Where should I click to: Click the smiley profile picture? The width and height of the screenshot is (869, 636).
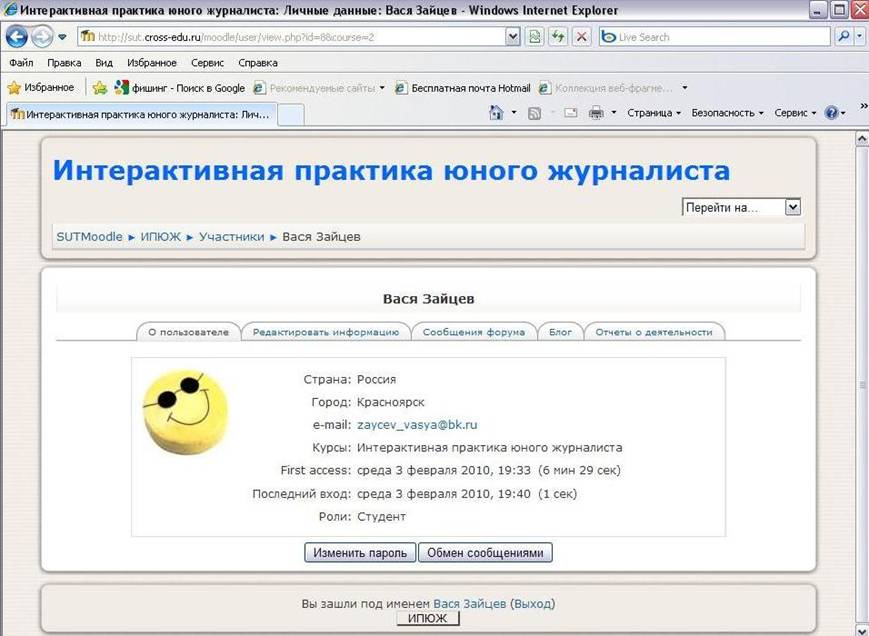[x=186, y=412]
